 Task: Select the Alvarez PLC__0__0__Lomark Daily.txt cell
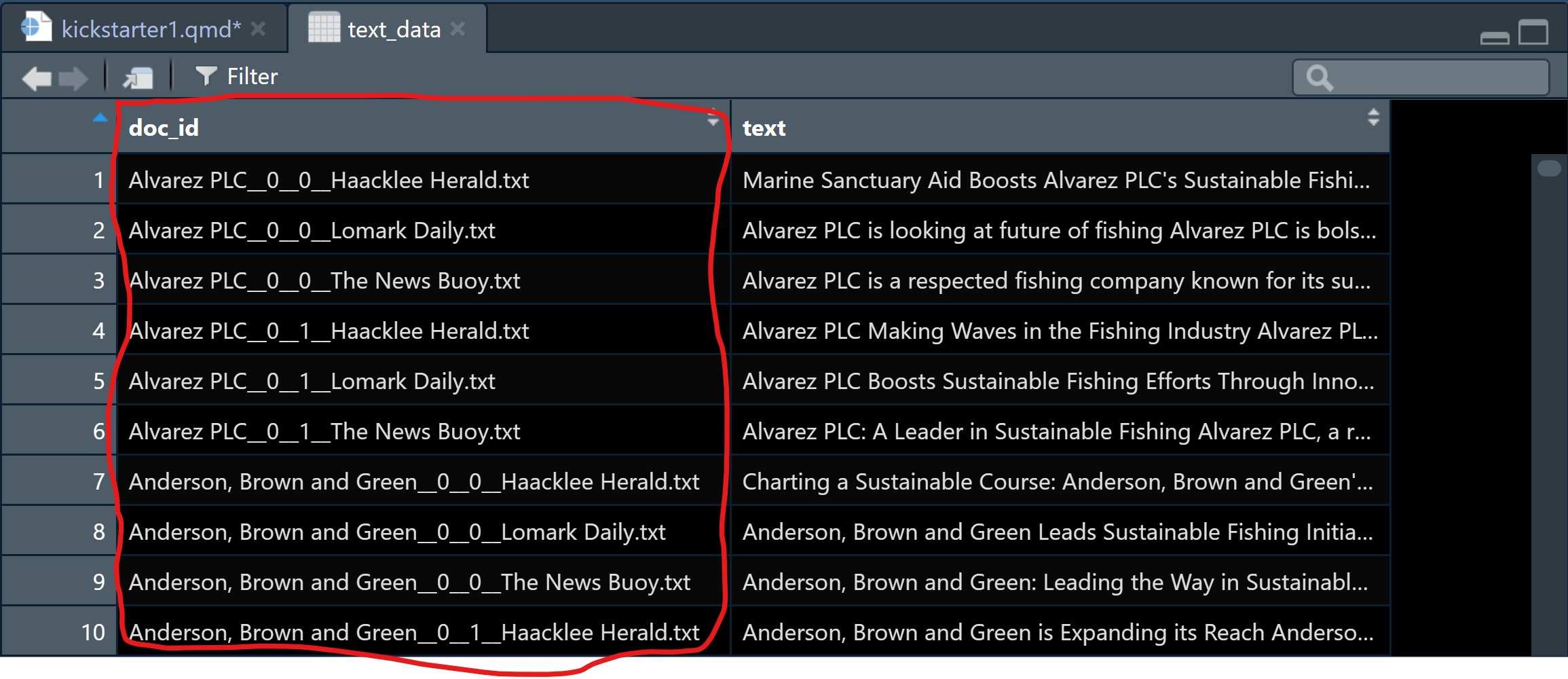coord(312,230)
